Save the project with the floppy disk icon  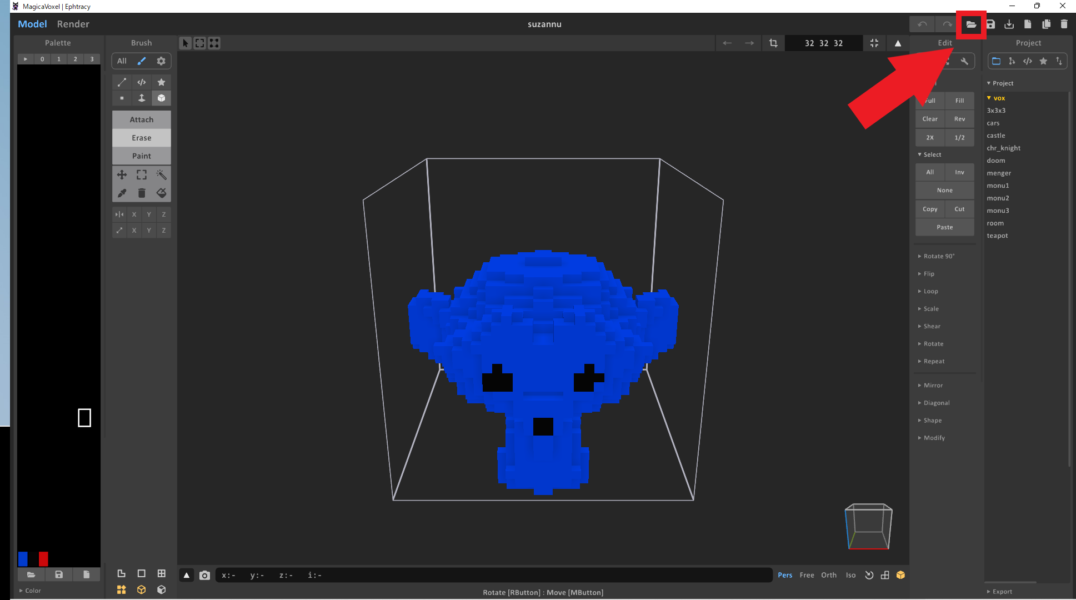990,24
